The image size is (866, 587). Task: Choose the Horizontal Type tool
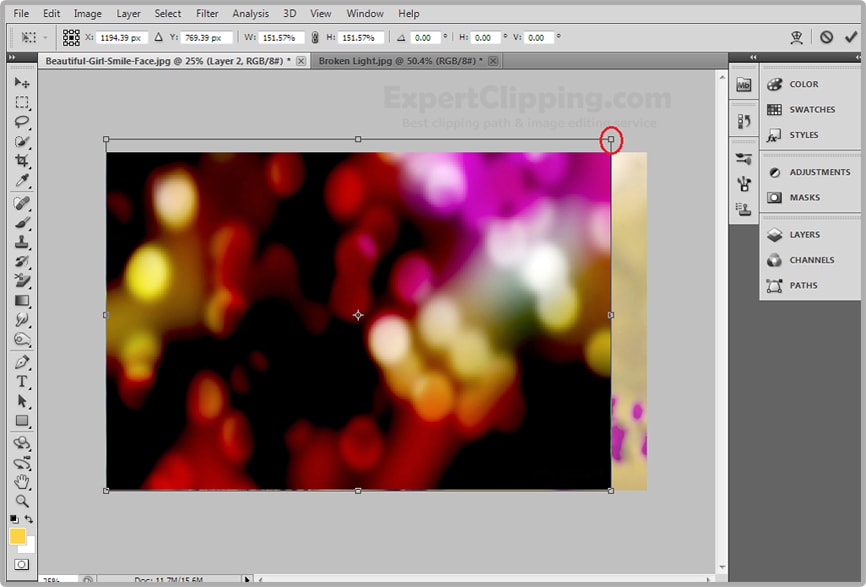(22, 382)
